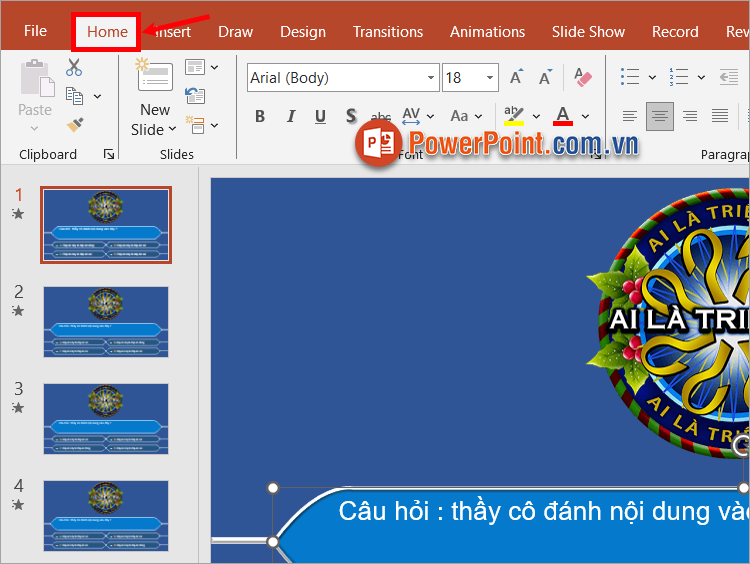Expand highlight color options arrow
750x564 pixels.
[x=536, y=116]
